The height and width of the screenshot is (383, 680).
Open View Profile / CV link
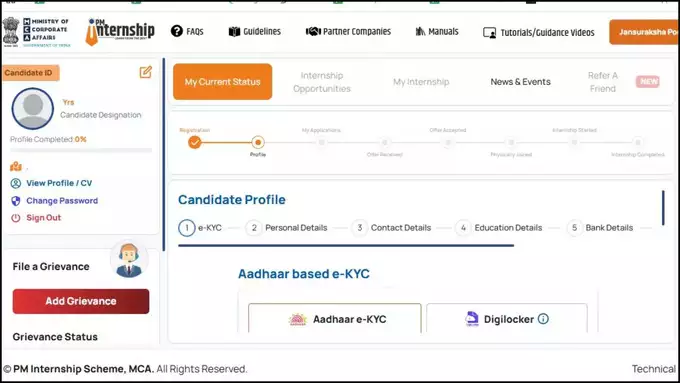[59, 183]
